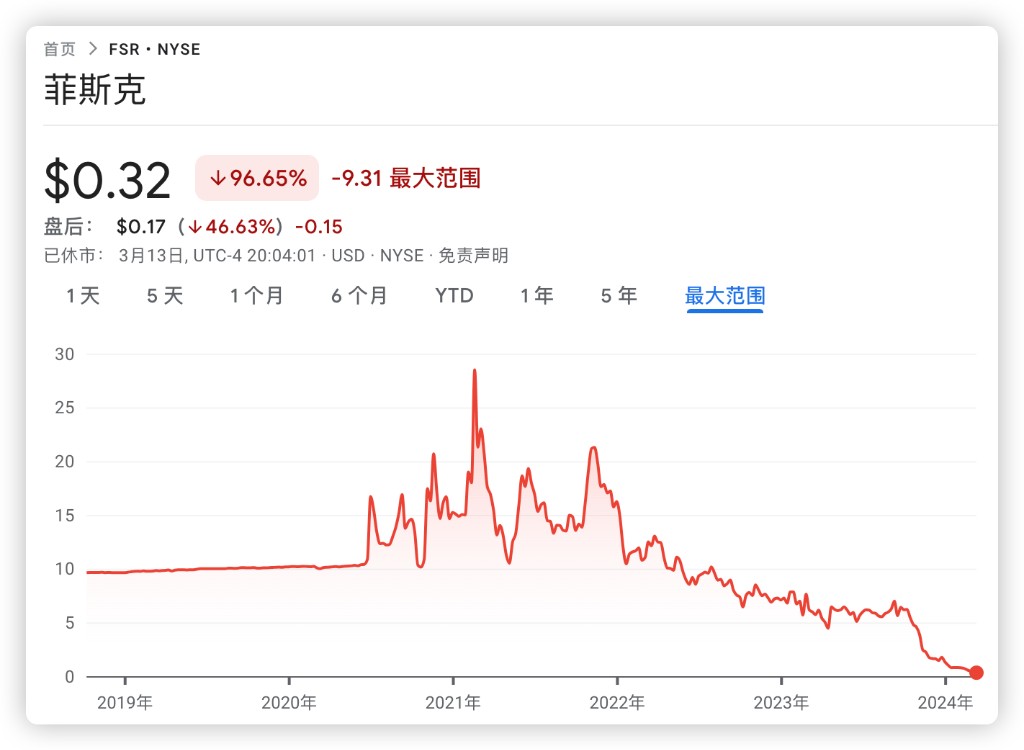This screenshot has width=1024, height=750.
Task: Show the 1个月 chart range
Action: (257, 296)
